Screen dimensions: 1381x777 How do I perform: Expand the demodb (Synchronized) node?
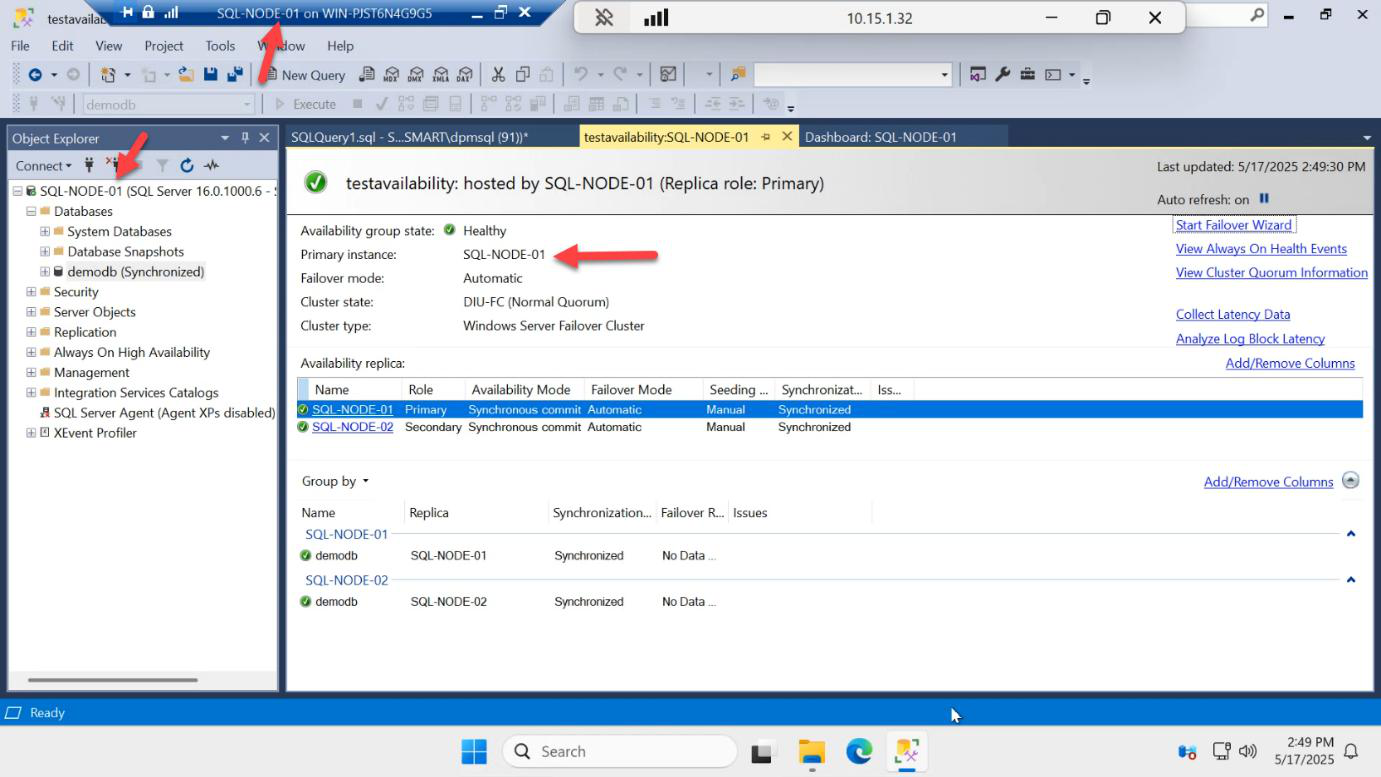point(45,272)
